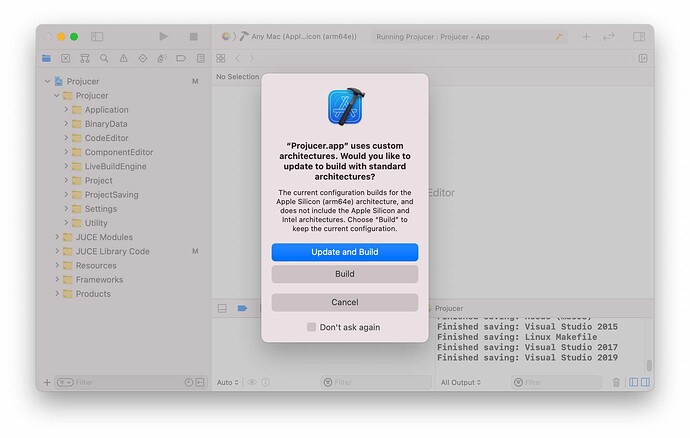Open the Debug navigator icon
Image resolution: width=690 pixels, height=438 pixels.
tap(162, 58)
